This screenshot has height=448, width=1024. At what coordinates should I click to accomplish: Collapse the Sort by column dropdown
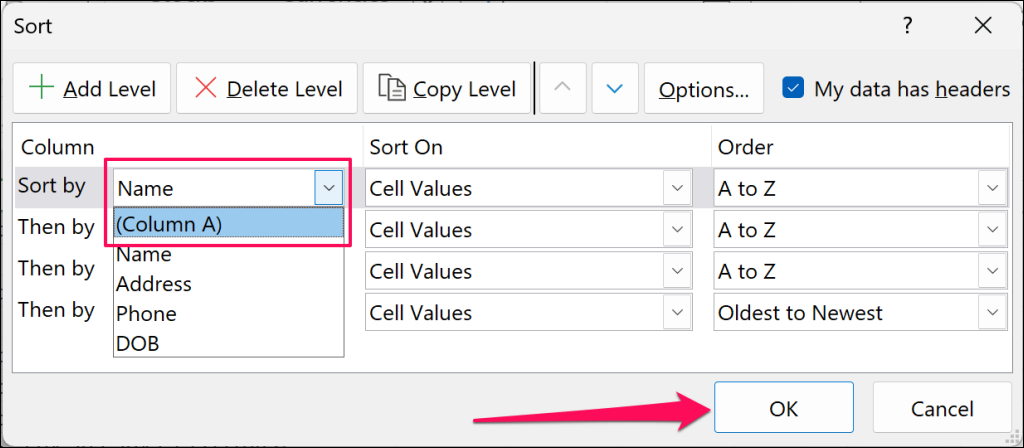point(329,187)
